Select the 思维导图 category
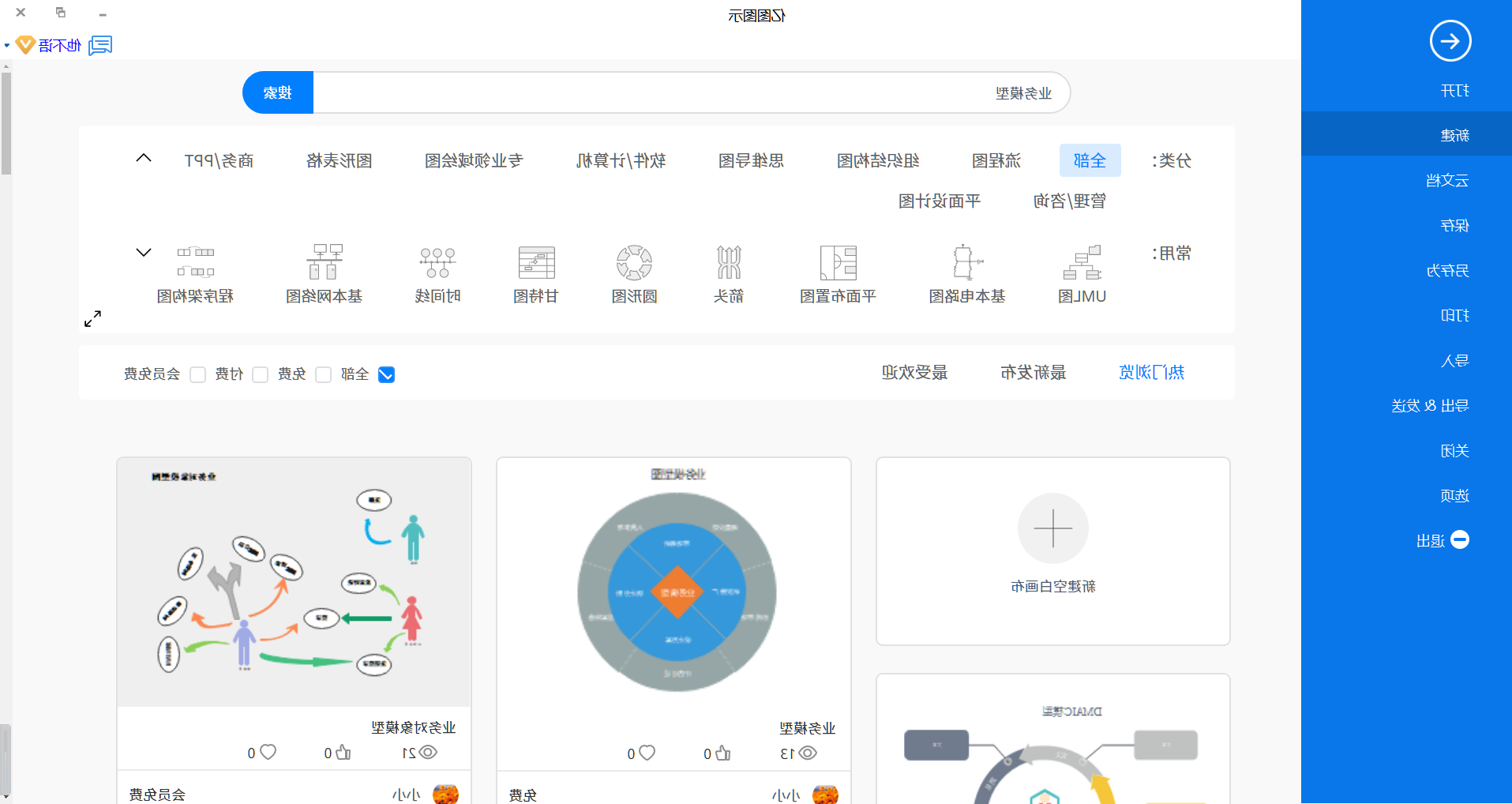The image size is (1512, 804). click(x=751, y=160)
